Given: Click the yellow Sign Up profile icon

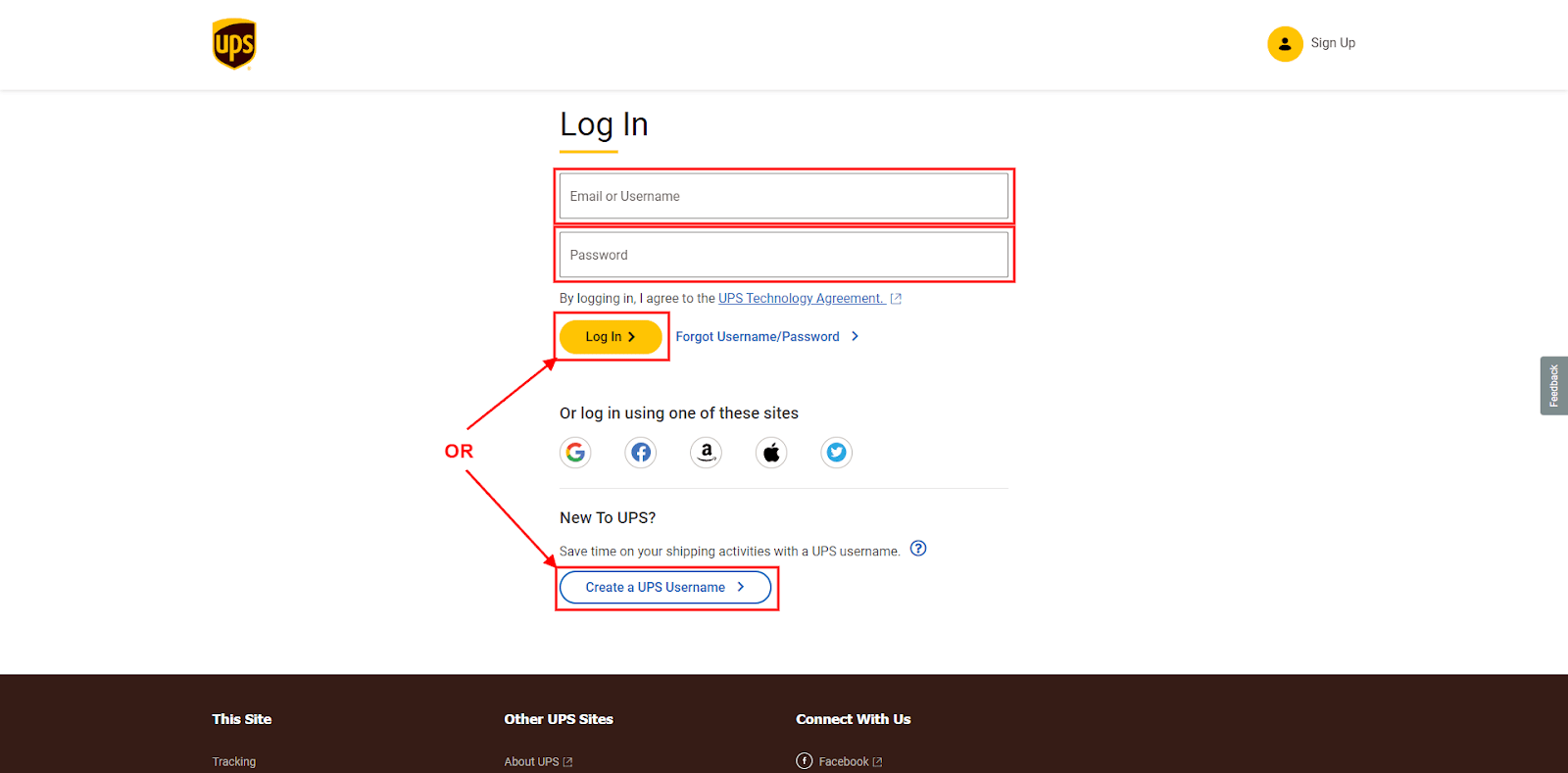Looking at the screenshot, I should 1285,44.
